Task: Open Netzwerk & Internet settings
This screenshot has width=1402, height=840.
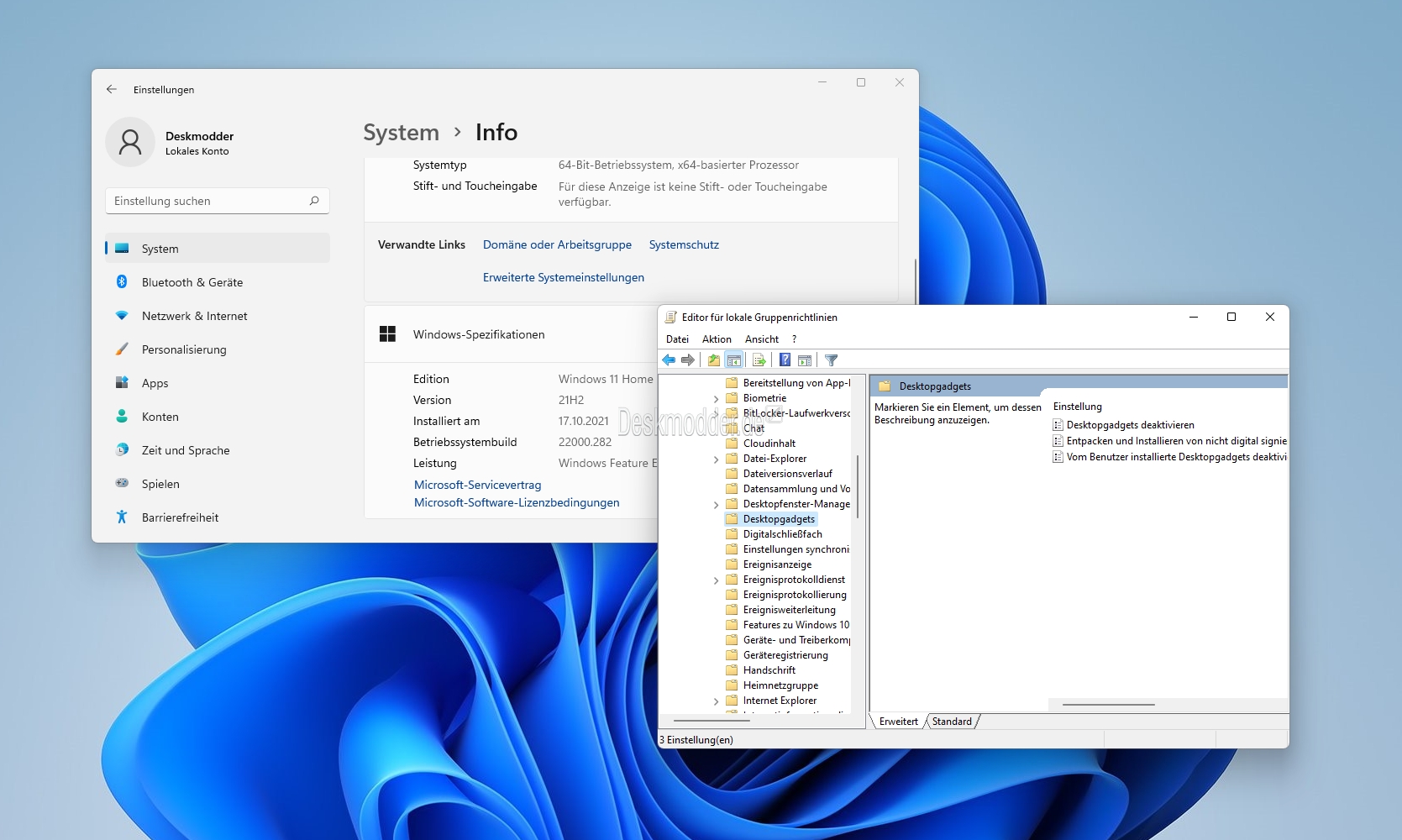Action: click(218, 316)
